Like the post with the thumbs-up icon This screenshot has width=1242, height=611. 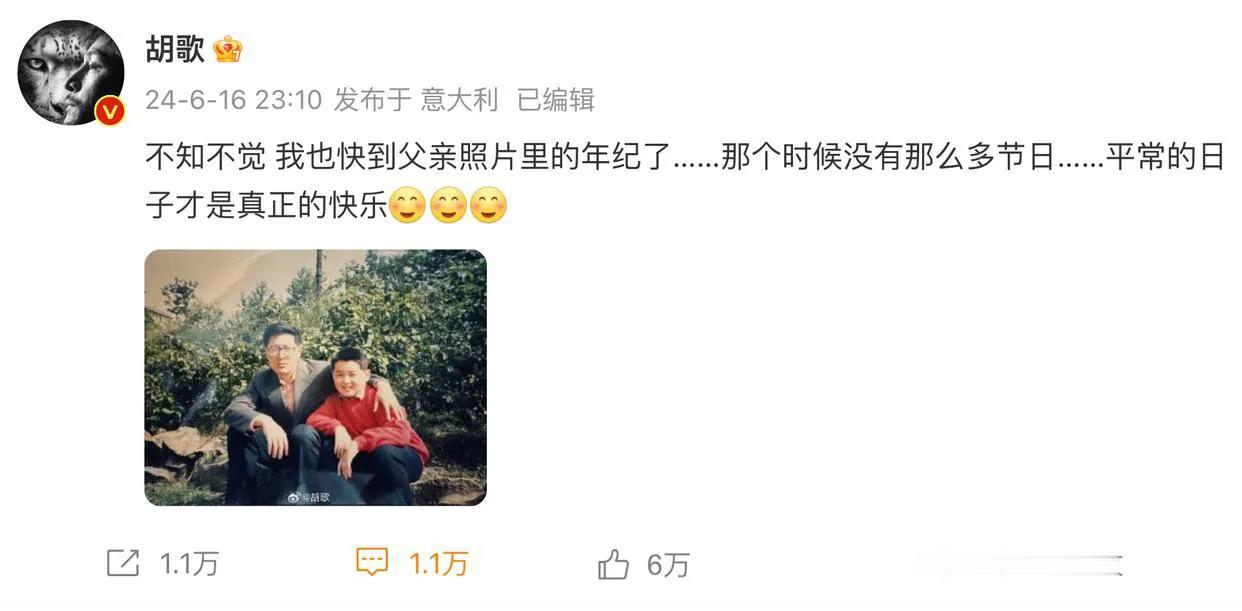pyautogui.click(x=613, y=564)
